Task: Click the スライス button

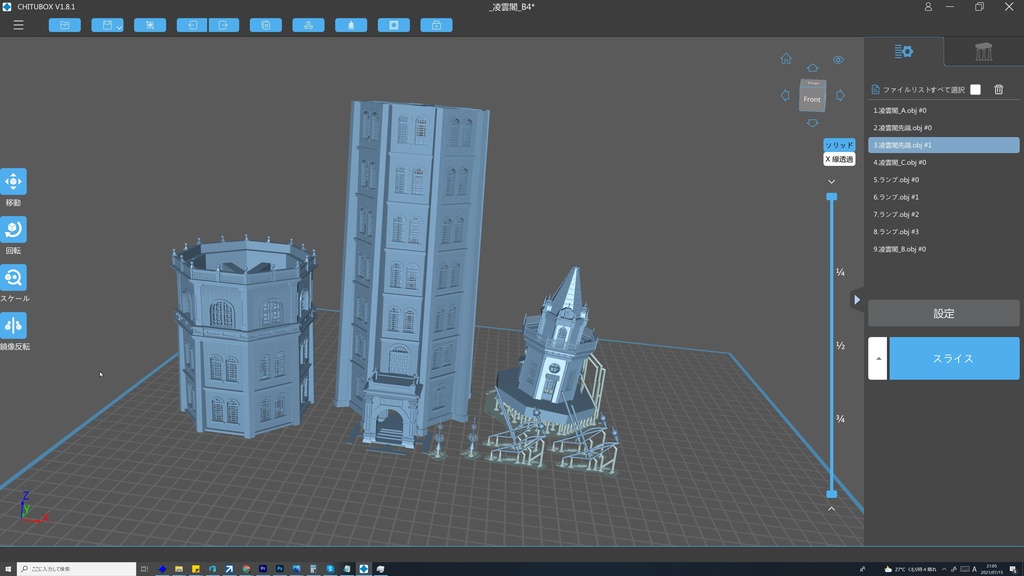Action: click(x=953, y=358)
